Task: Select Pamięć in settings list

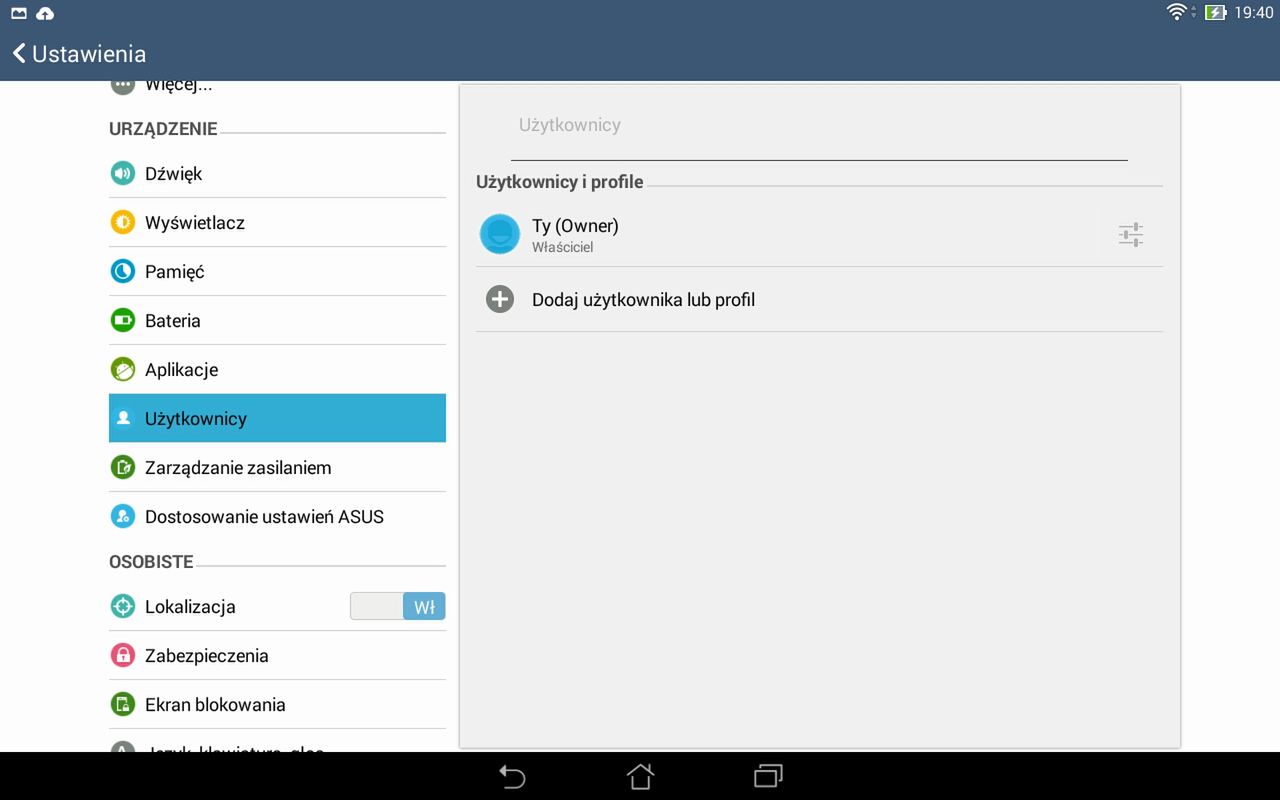Action: coord(277,271)
